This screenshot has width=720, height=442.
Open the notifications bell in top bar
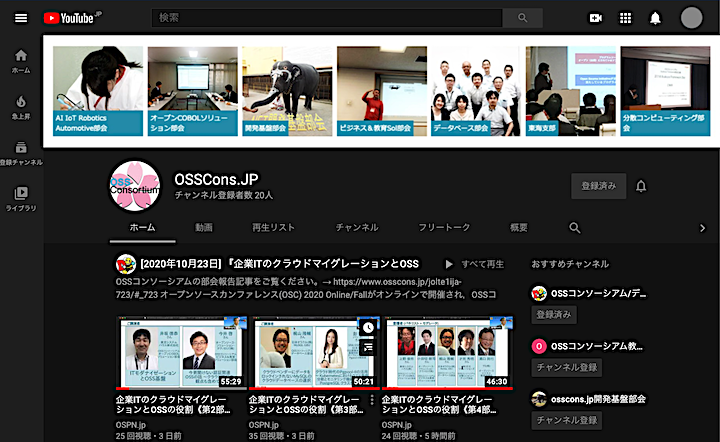pos(656,18)
